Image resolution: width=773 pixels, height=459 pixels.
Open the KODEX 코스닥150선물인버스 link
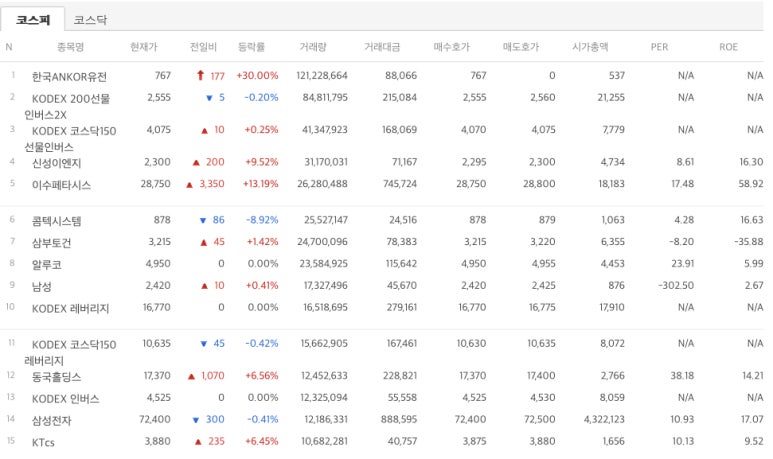pyautogui.click(x=70, y=139)
